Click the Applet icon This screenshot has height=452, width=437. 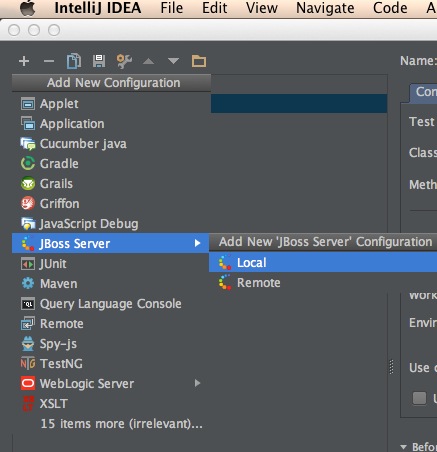(x=28, y=104)
